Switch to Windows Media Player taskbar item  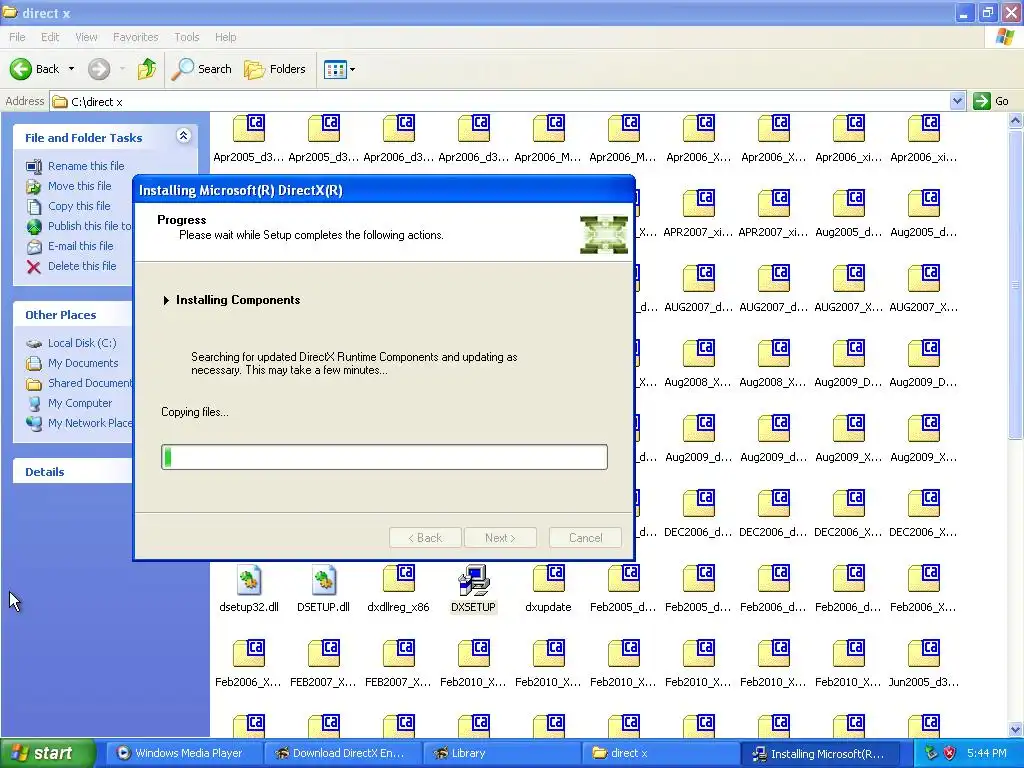coord(184,754)
